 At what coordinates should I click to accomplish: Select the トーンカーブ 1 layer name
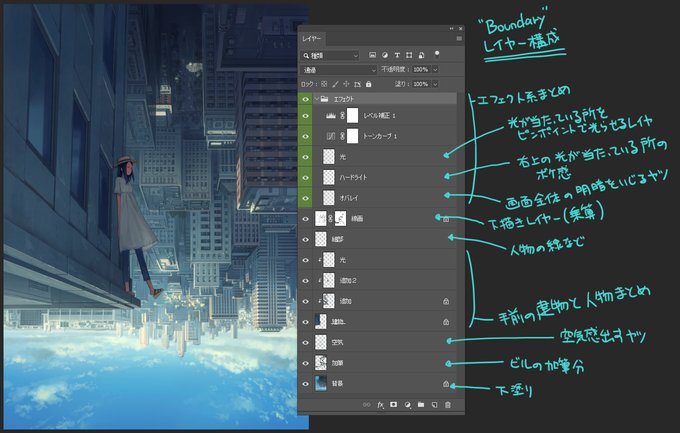(x=380, y=136)
